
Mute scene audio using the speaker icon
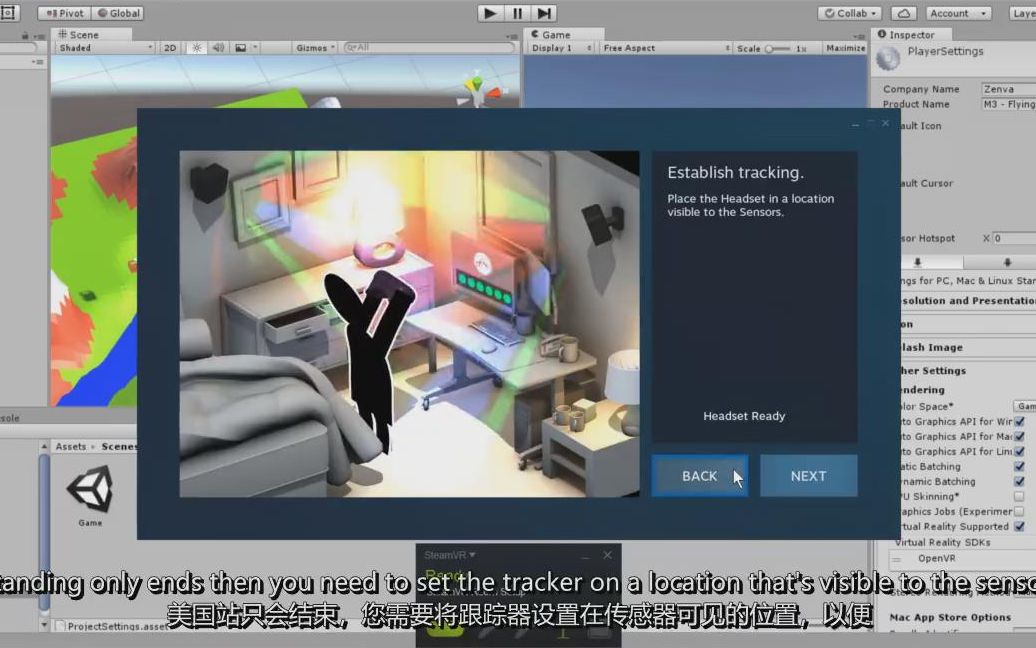218,46
